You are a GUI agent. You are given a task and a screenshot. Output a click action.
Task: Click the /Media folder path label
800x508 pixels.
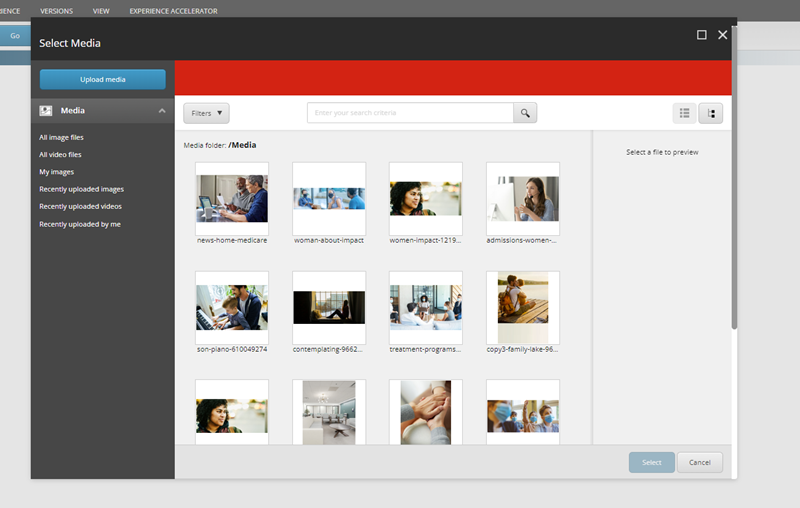[242, 145]
